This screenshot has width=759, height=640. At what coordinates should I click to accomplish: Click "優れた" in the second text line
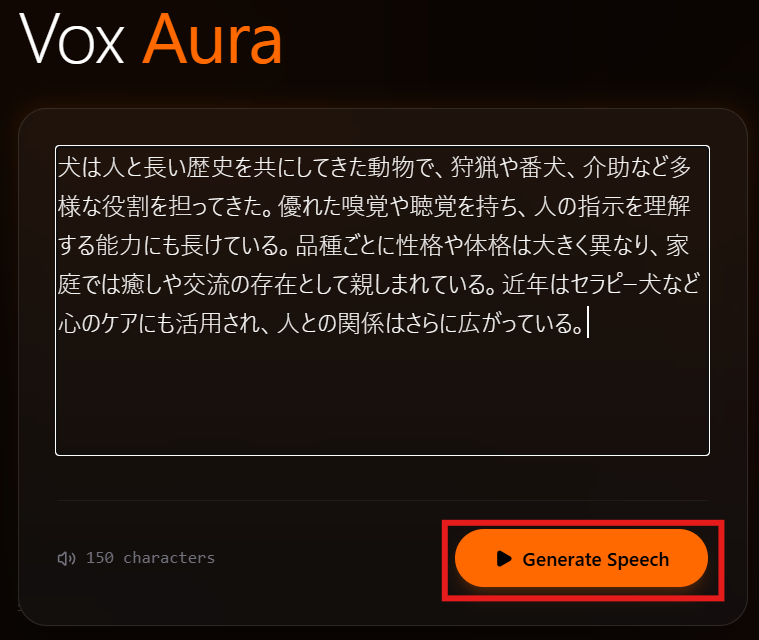pyautogui.click(x=309, y=206)
